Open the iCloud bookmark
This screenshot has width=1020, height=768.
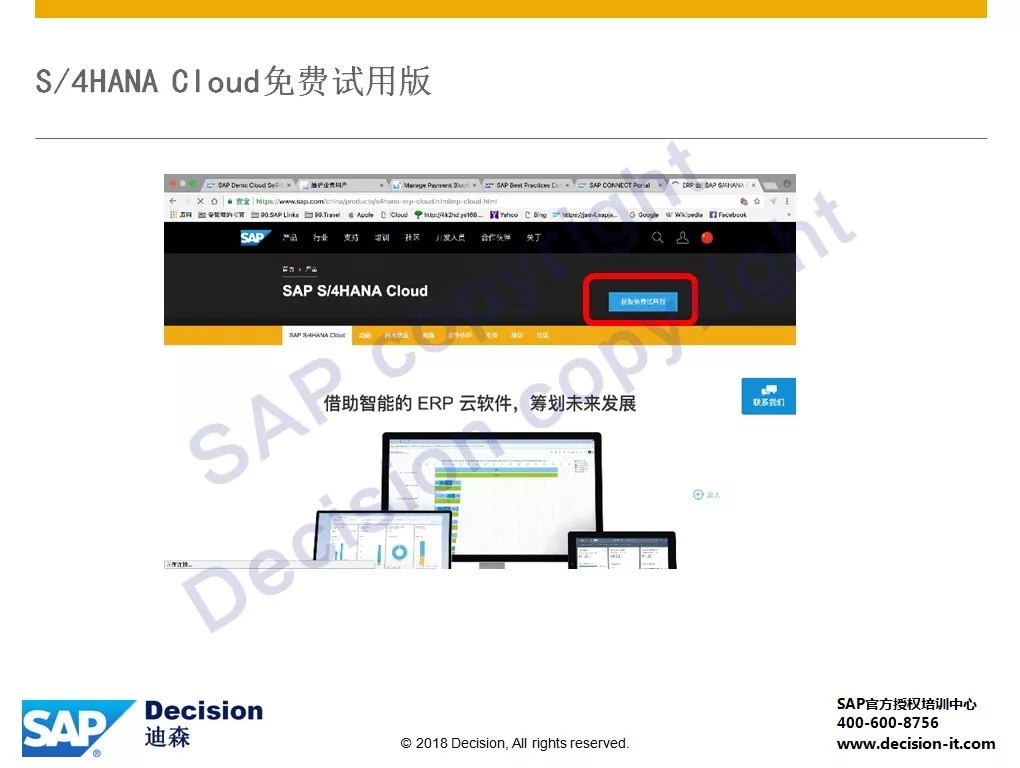(x=394, y=215)
